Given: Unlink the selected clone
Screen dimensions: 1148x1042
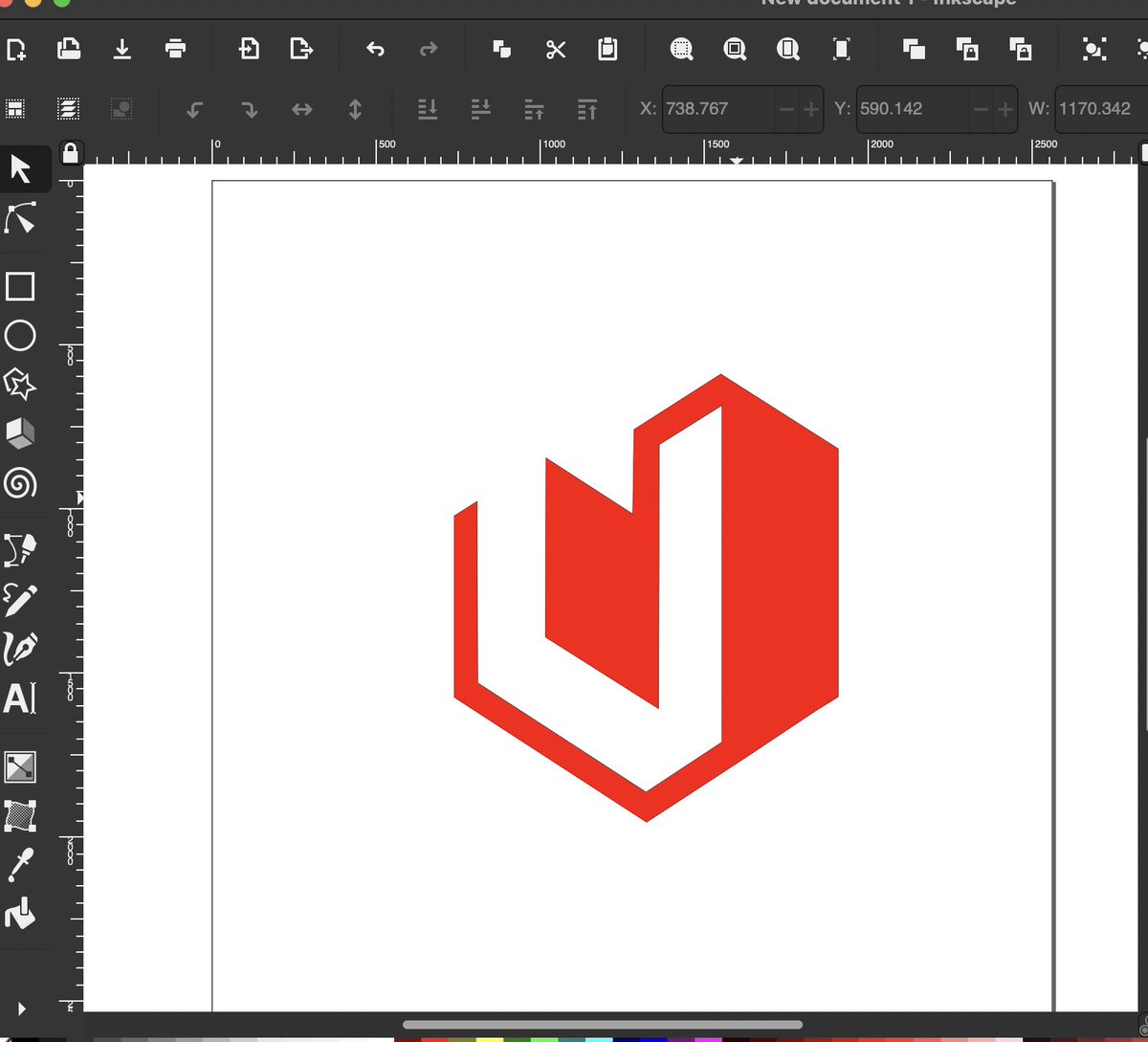Looking at the screenshot, I should coord(1020,49).
